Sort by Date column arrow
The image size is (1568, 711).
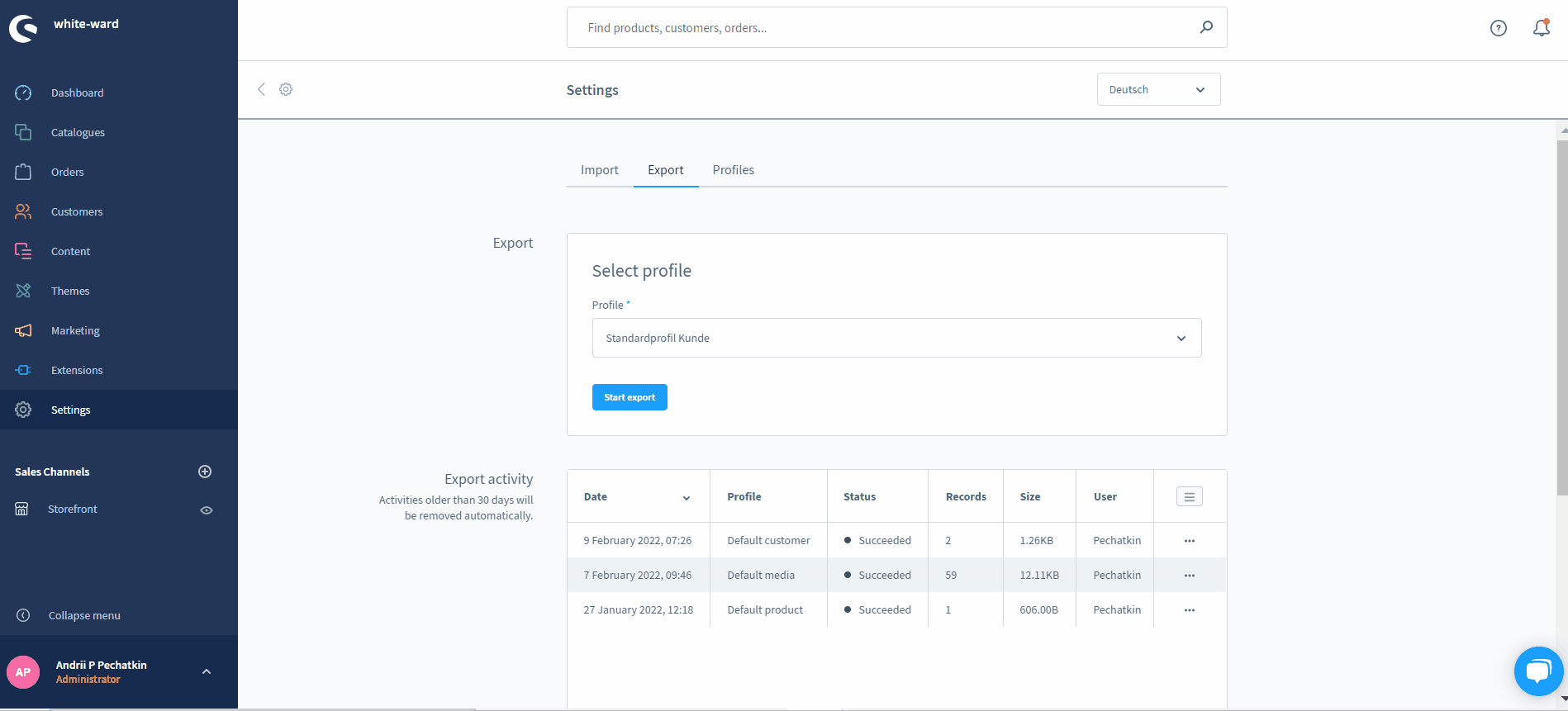(687, 498)
